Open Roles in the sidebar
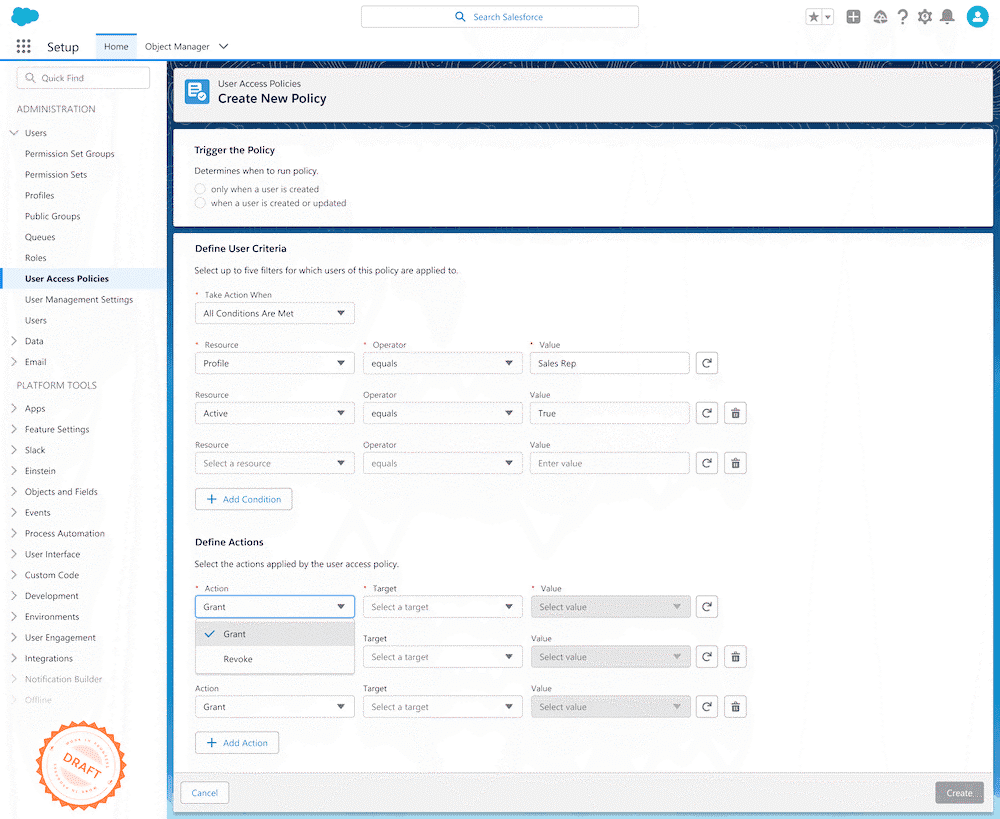1000x819 pixels. 36,258
